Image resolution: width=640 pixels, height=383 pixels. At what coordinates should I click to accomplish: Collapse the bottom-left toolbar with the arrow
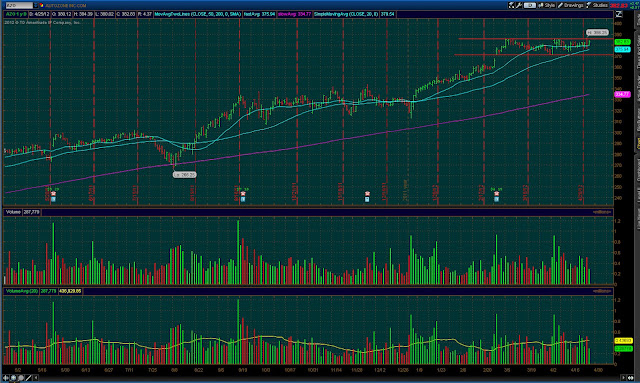coord(36,378)
